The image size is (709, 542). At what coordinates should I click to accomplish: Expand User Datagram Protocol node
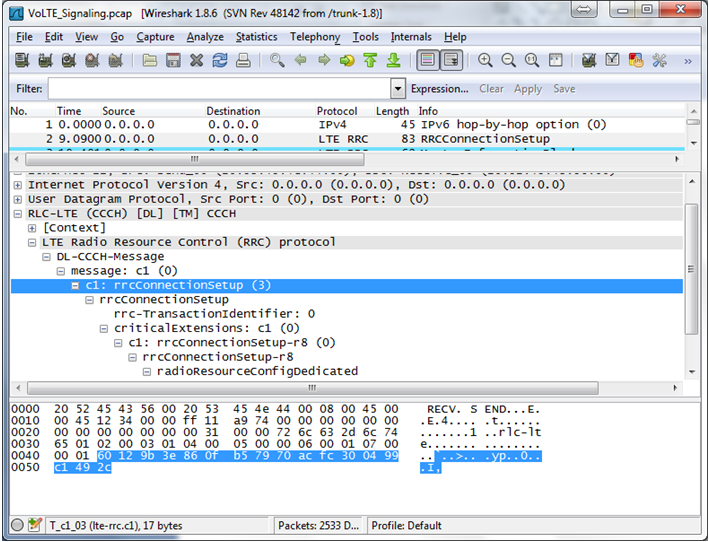18,199
